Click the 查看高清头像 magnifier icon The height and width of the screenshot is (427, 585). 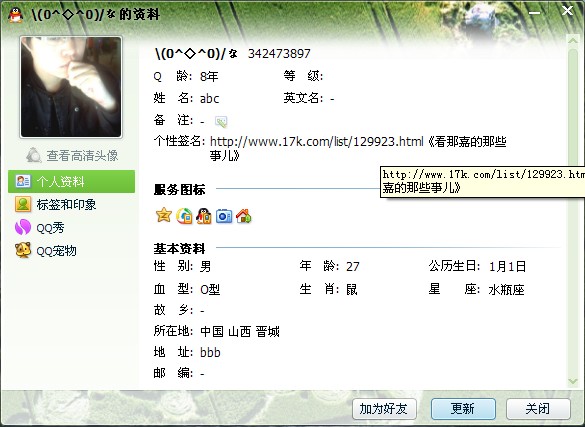34,155
